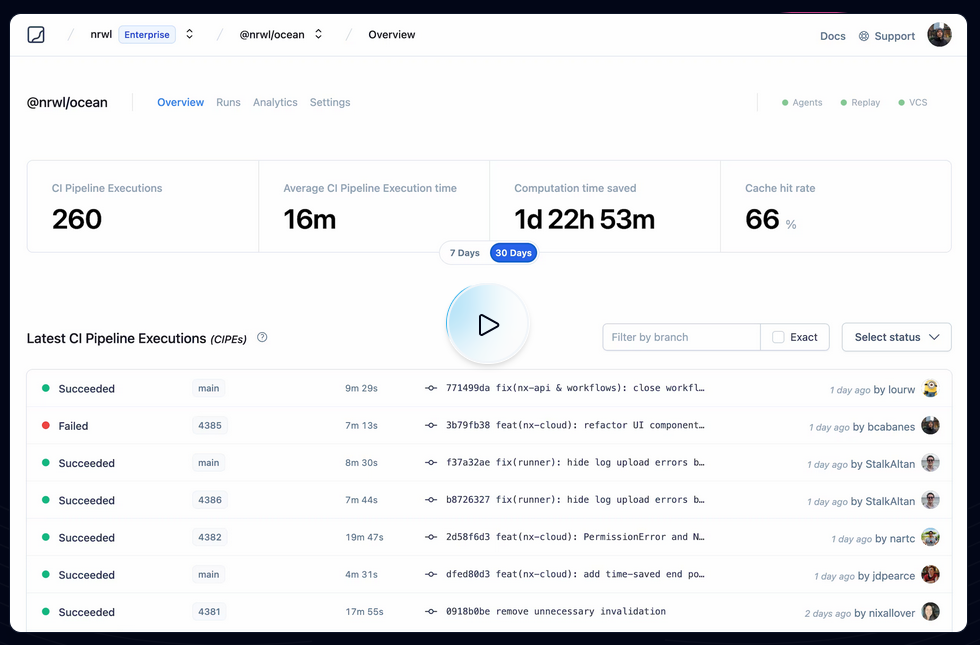This screenshot has height=645, width=980.
Task: Switch to the Settings tab
Action: 330,102
